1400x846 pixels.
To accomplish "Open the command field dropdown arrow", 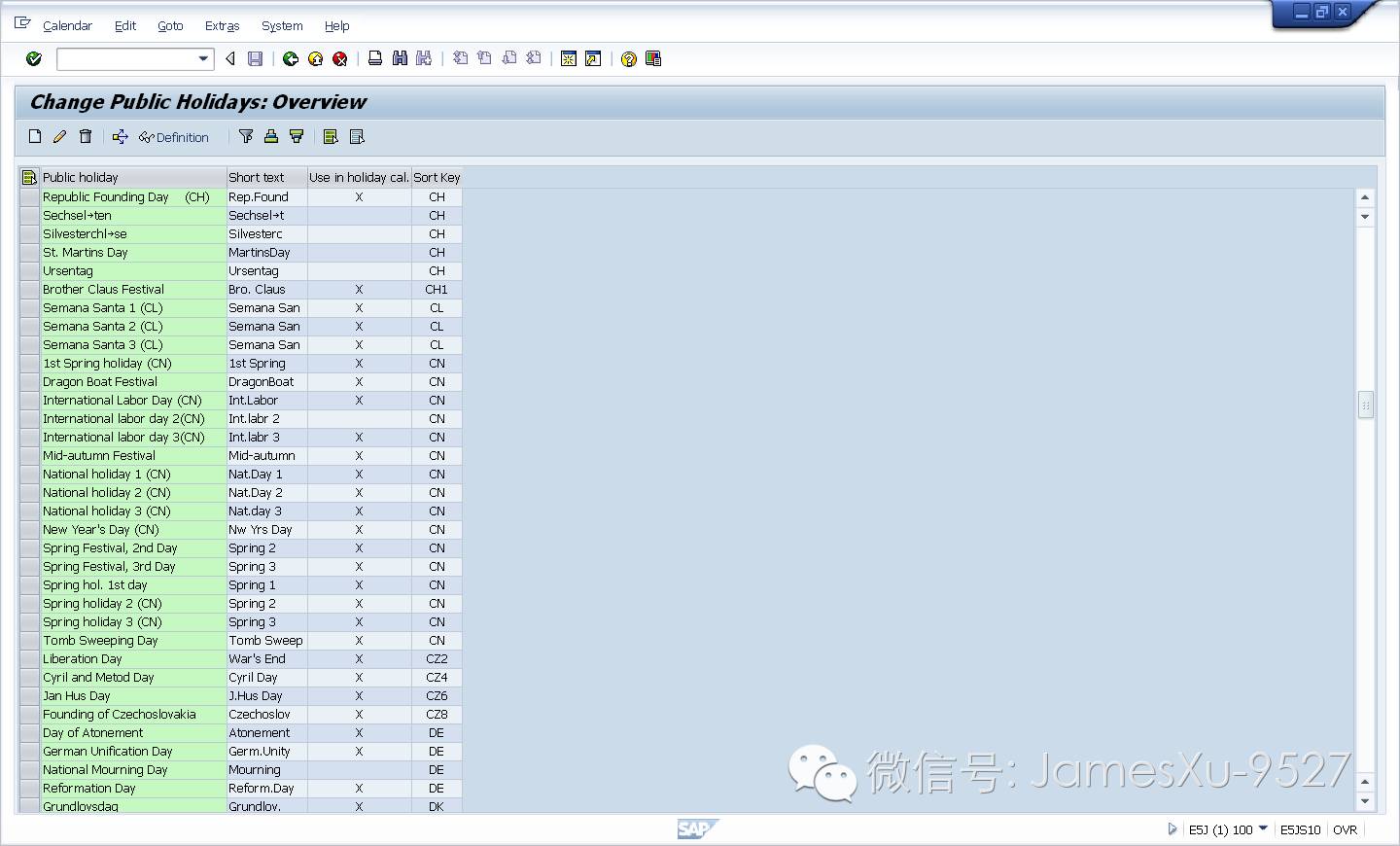I will pos(203,59).
